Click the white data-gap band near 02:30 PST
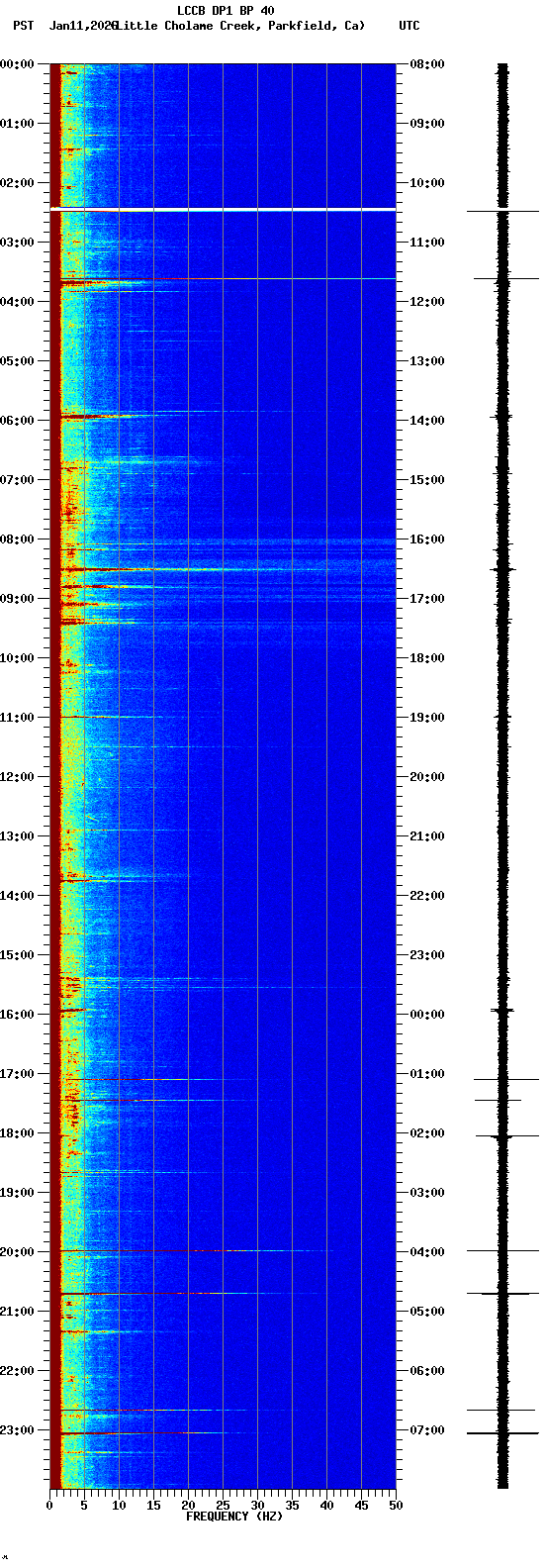Screen dimensions: 546x1568 pyautogui.click(x=223, y=210)
